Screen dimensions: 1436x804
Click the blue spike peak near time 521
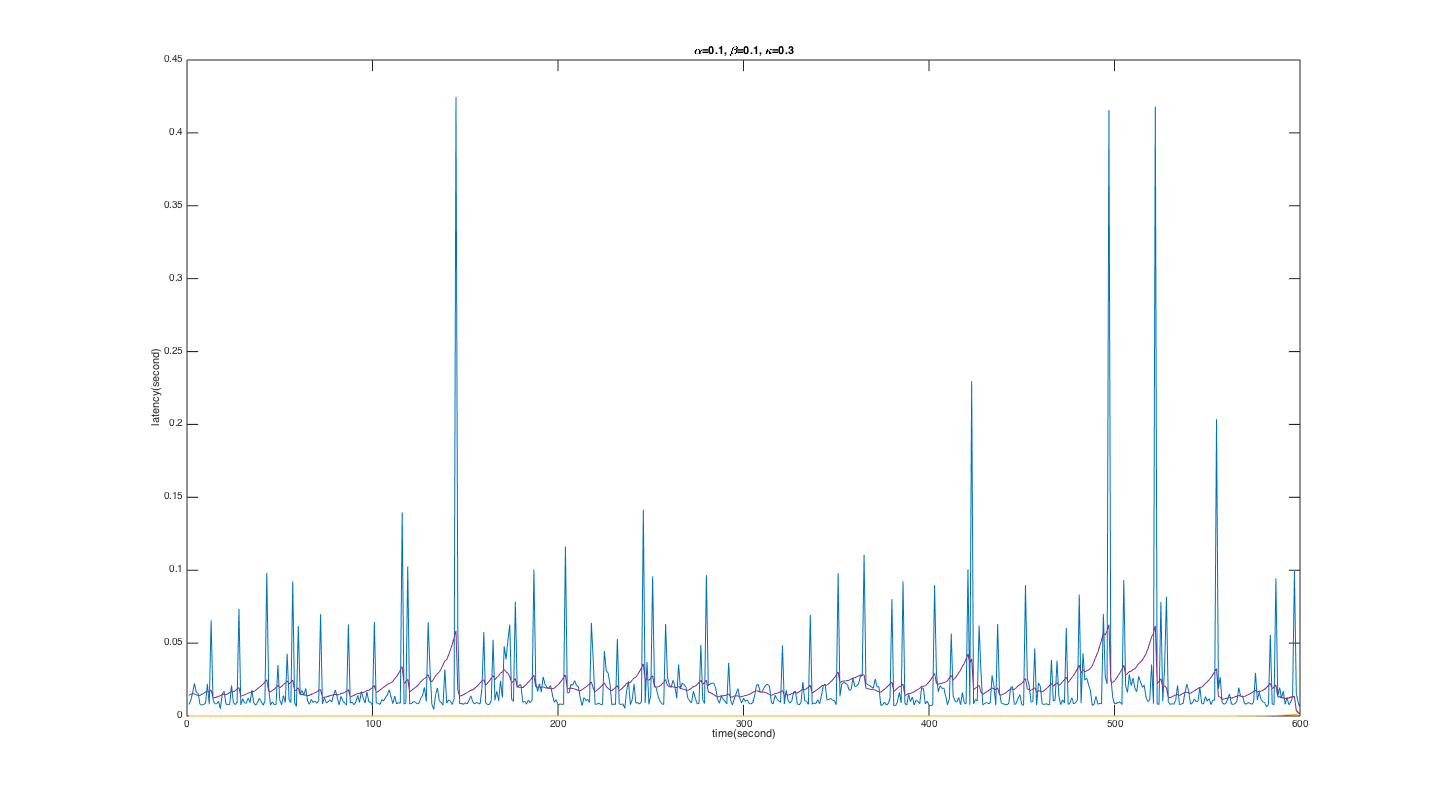click(x=1155, y=108)
